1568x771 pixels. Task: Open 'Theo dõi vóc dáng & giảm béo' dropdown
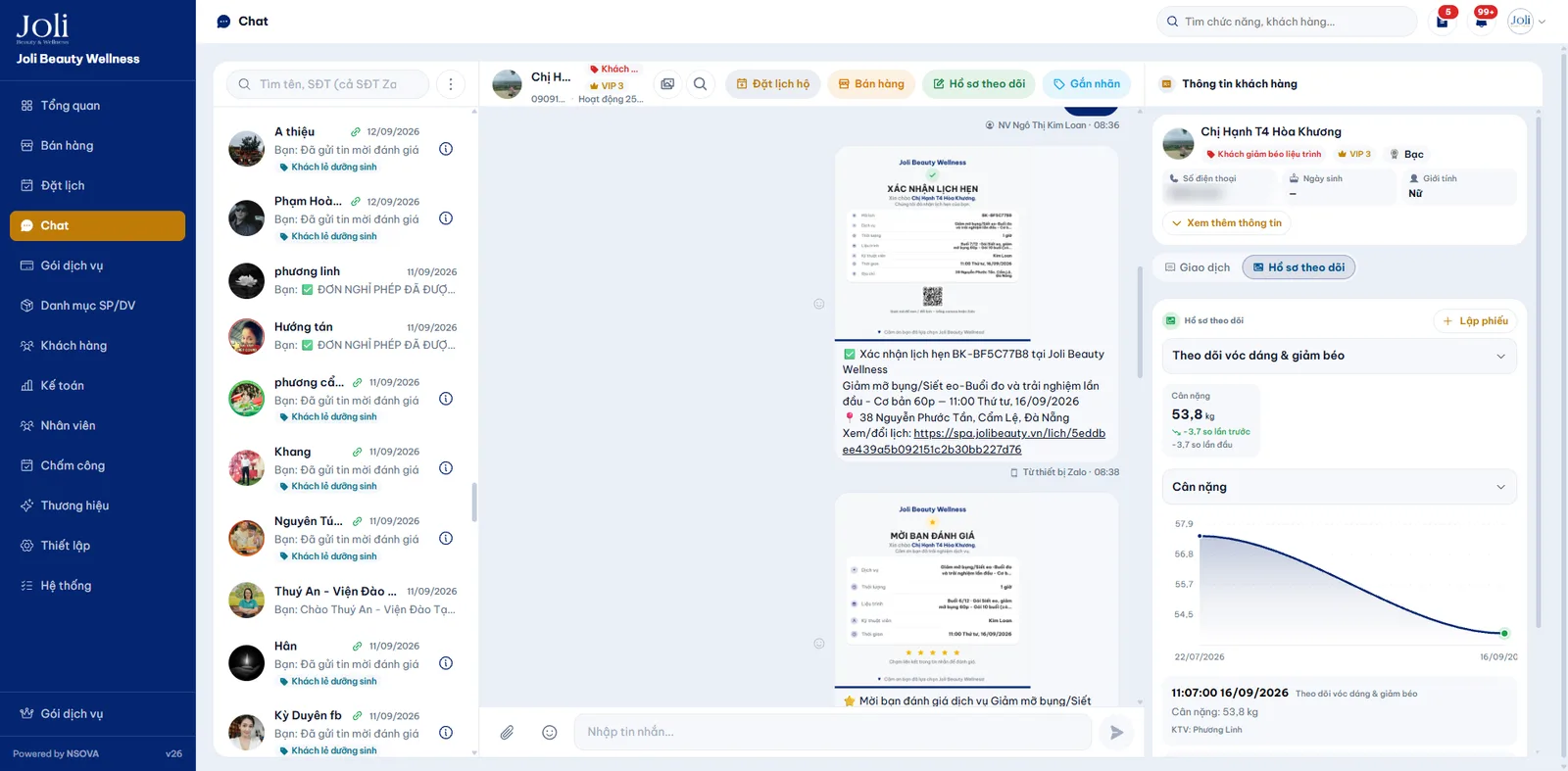[1339, 356]
